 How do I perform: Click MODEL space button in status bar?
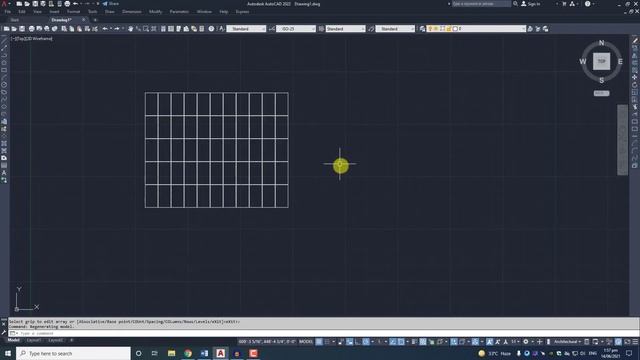[306, 342]
